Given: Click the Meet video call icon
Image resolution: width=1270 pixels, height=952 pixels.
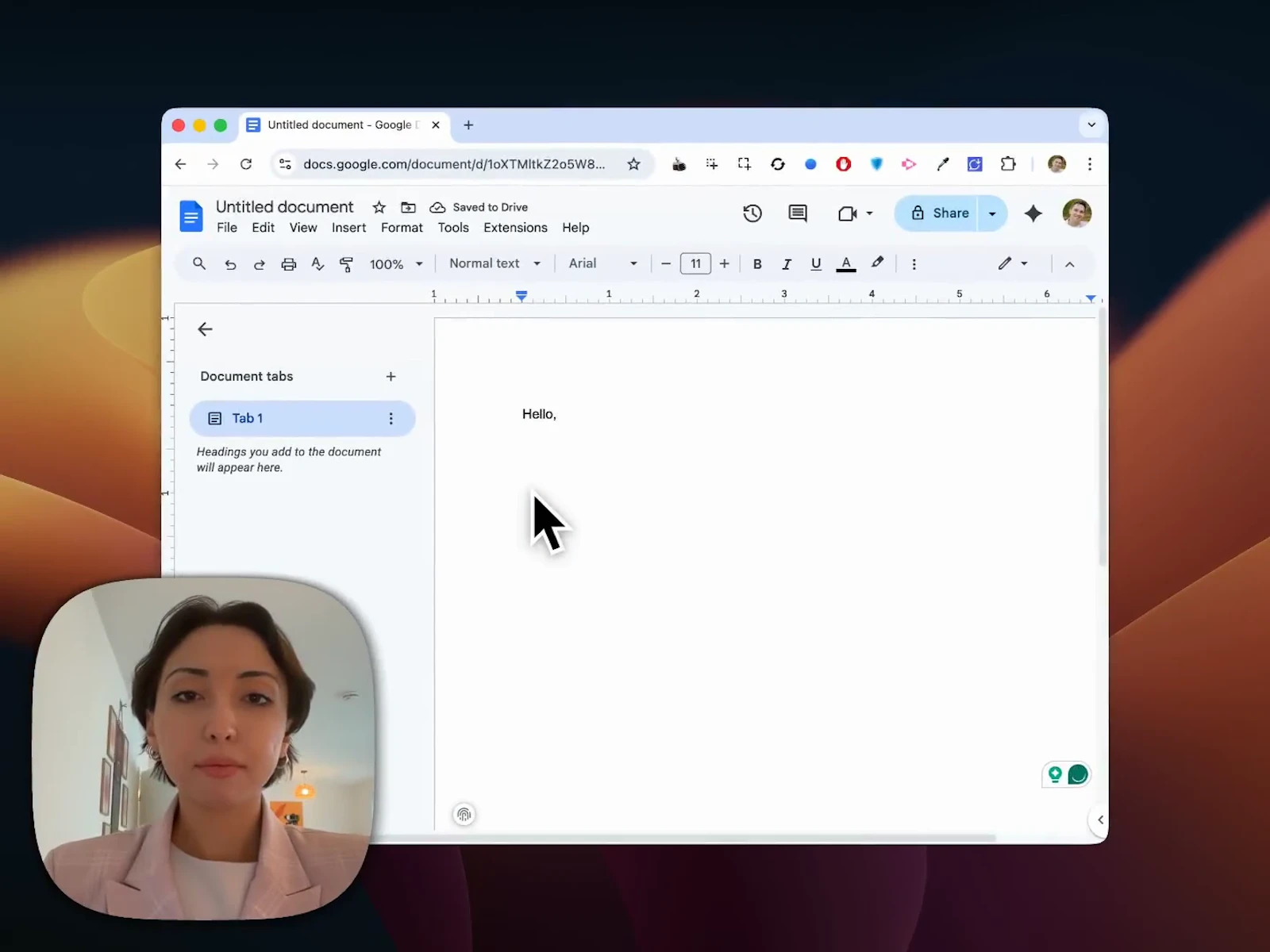Looking at the screenshot, I should pos(847,213).
